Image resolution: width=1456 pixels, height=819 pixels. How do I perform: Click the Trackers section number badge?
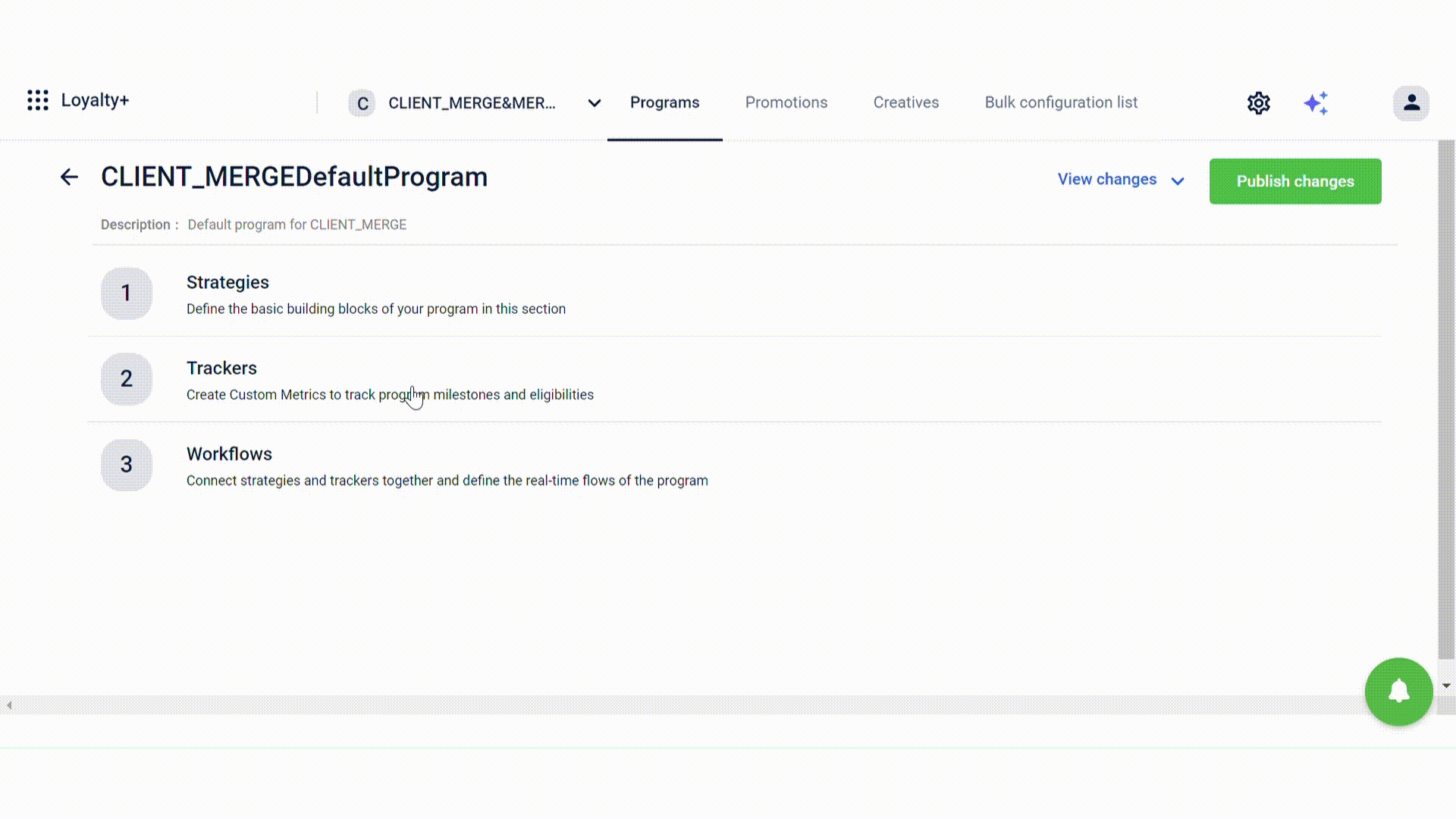coord(127,379)
